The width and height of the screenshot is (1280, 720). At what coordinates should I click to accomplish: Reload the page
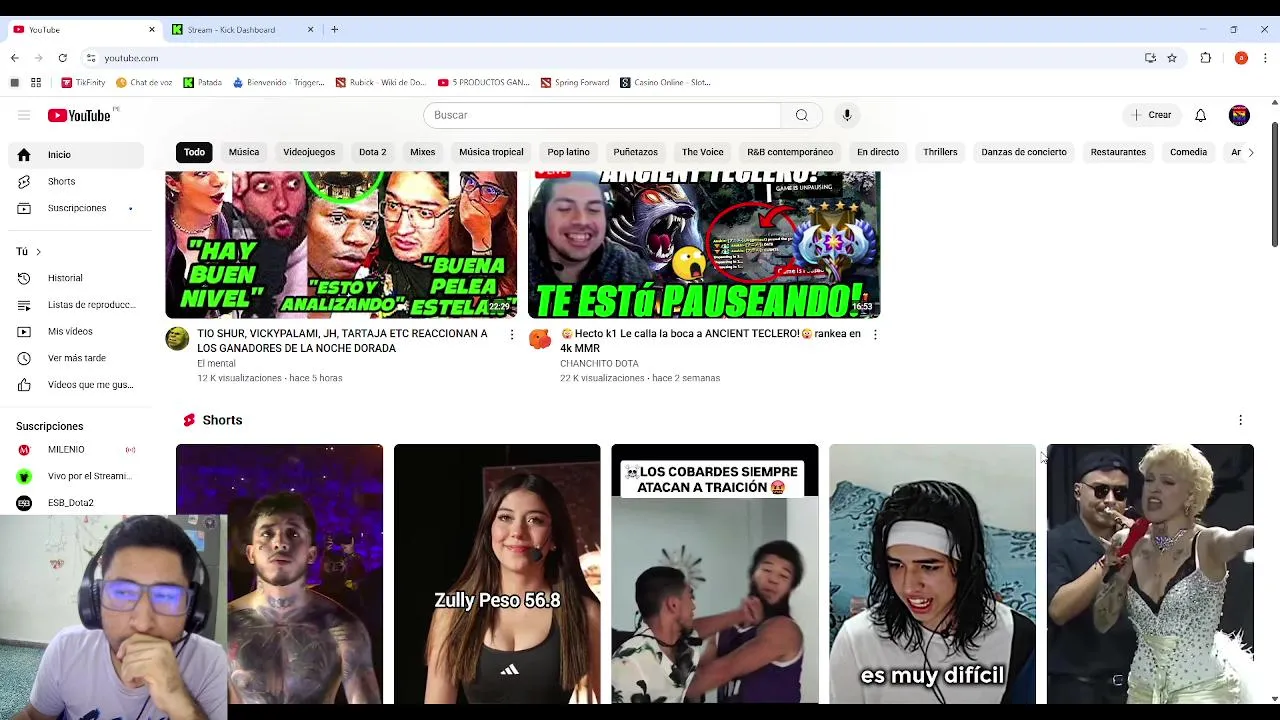[62, 58]
